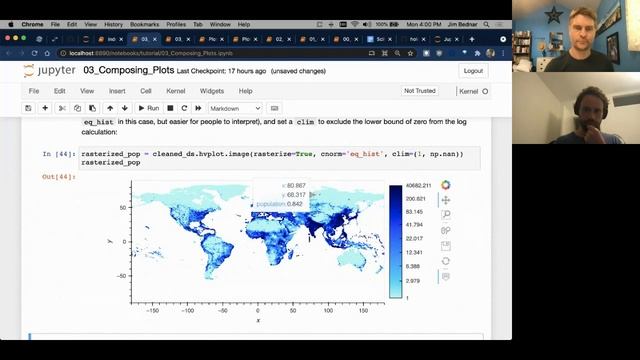Restart the kernel icon
The image size is (640, 360).
pyautogui.click(x=184, y=108)
